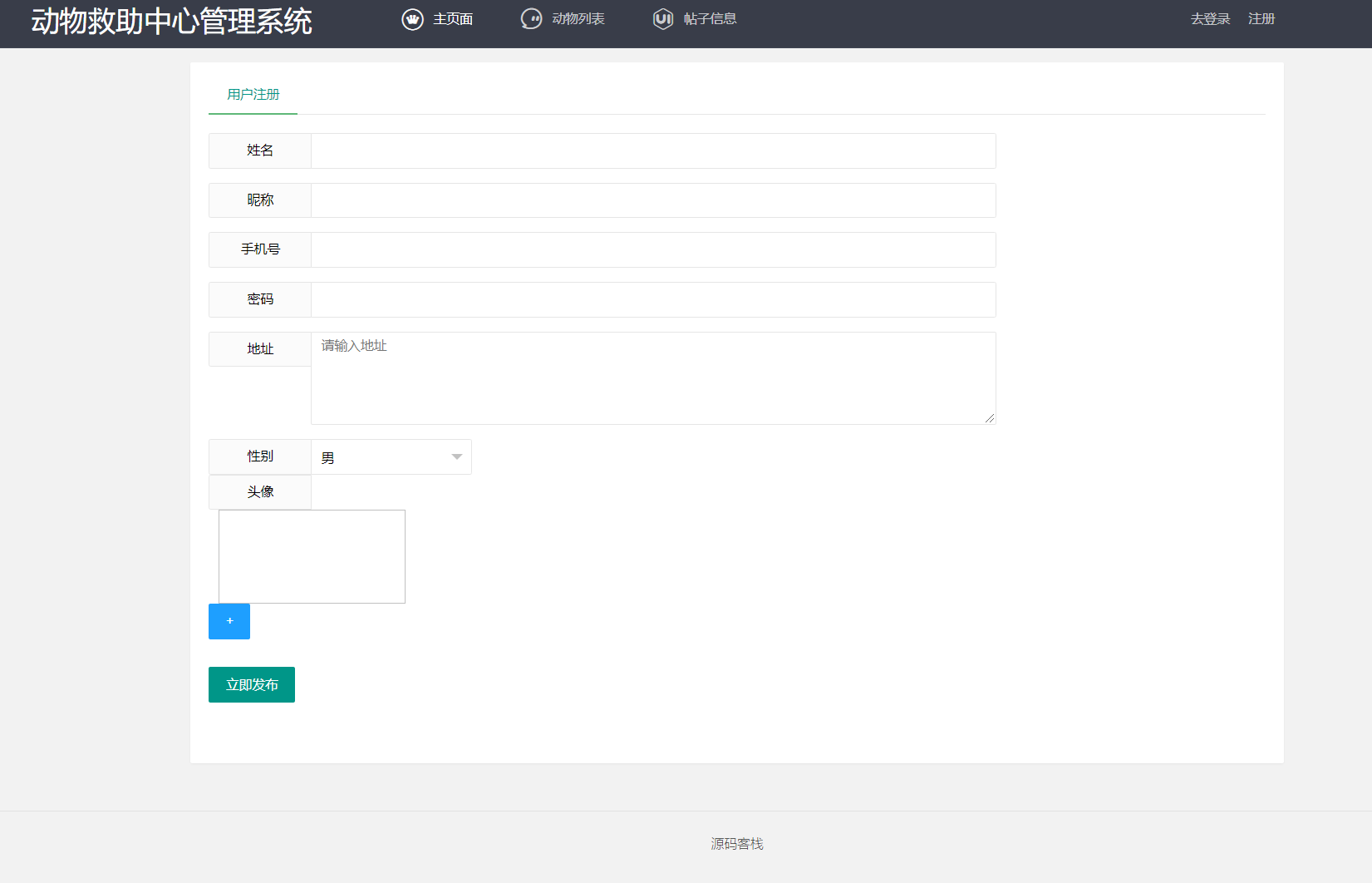Click the dropdown arrow of 性别 select
Image resolution: width=1372 pixels, height=883 pixels.
pyautogui.click(x=456, y=457)
